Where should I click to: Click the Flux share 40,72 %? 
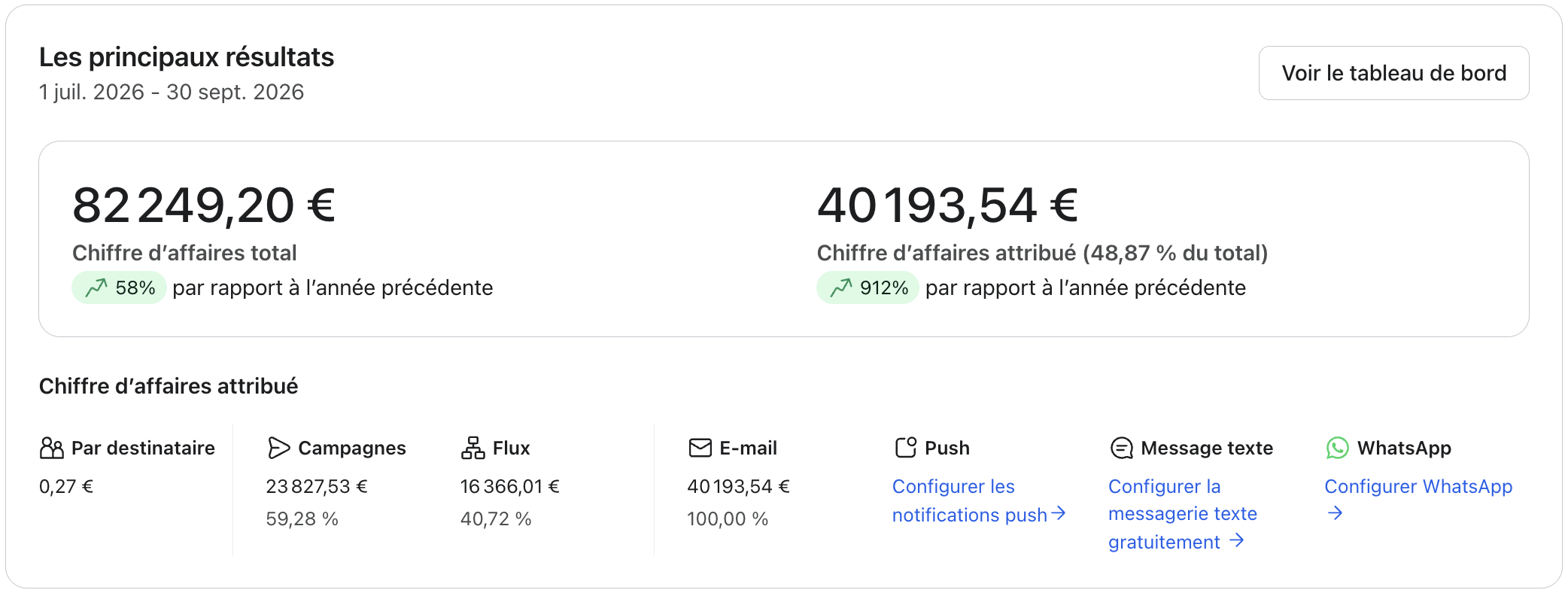pyautogui.click(x=496, y=519)
